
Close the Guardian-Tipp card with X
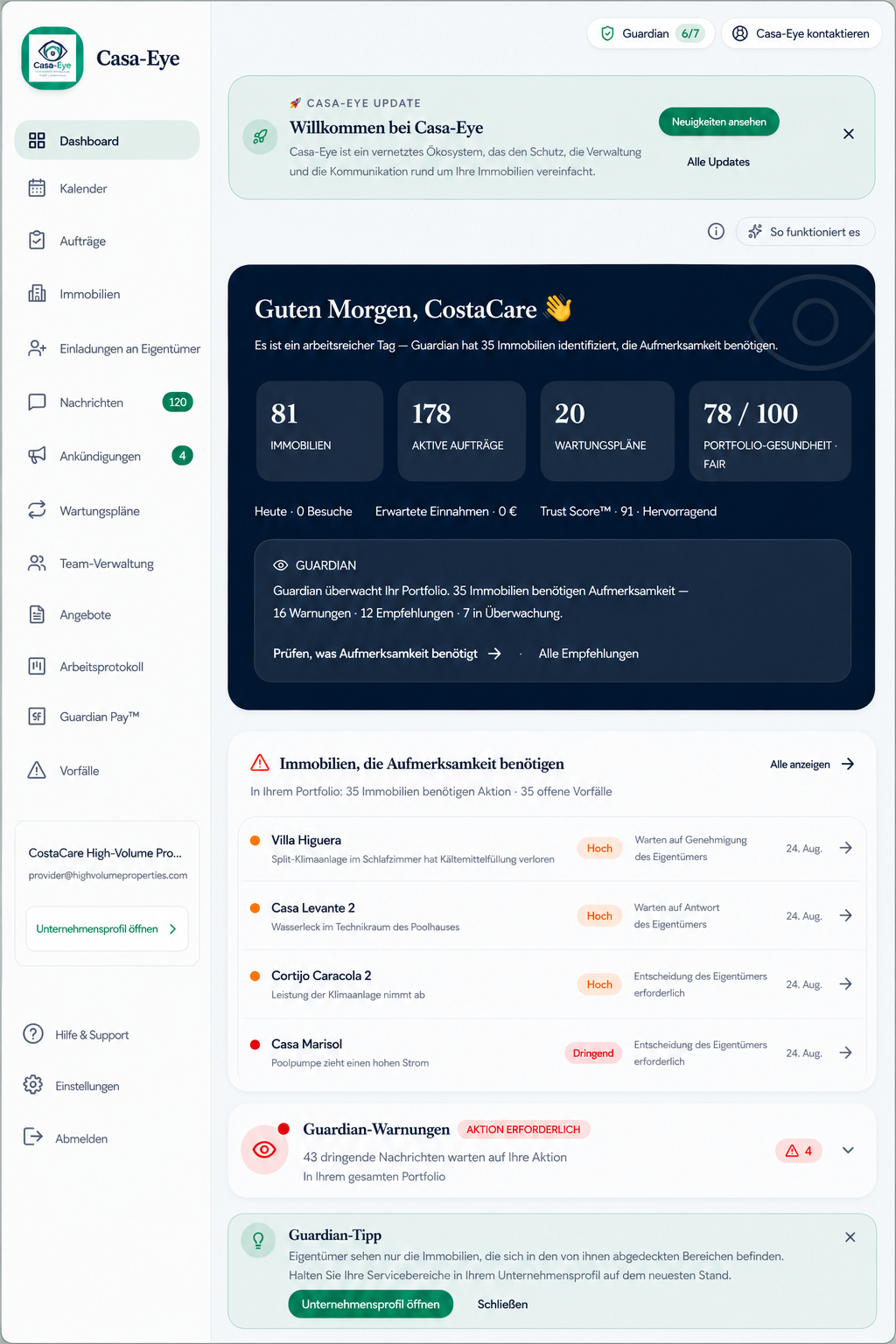[850, 1237]
